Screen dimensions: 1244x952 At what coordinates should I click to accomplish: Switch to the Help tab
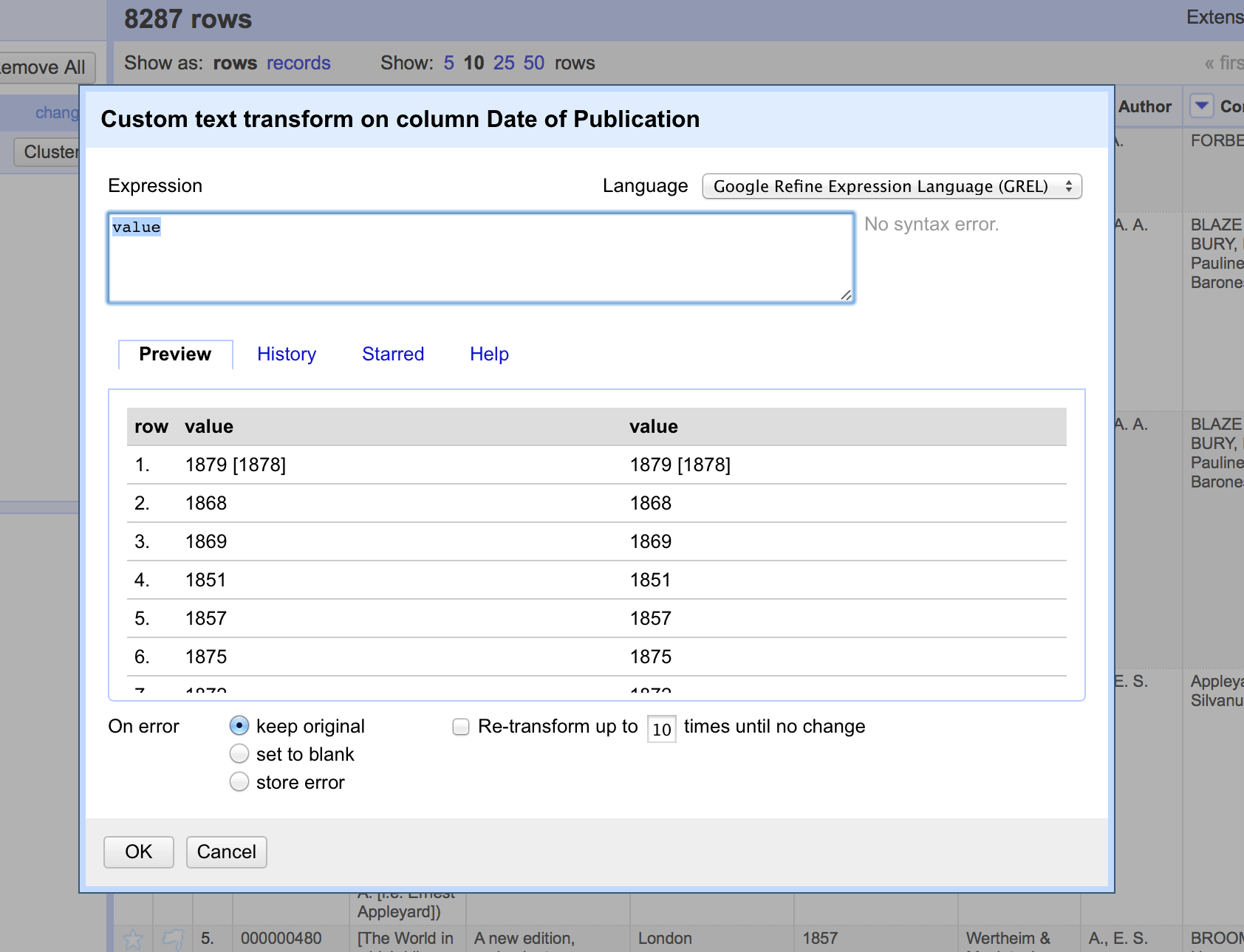tap(489, 355)
